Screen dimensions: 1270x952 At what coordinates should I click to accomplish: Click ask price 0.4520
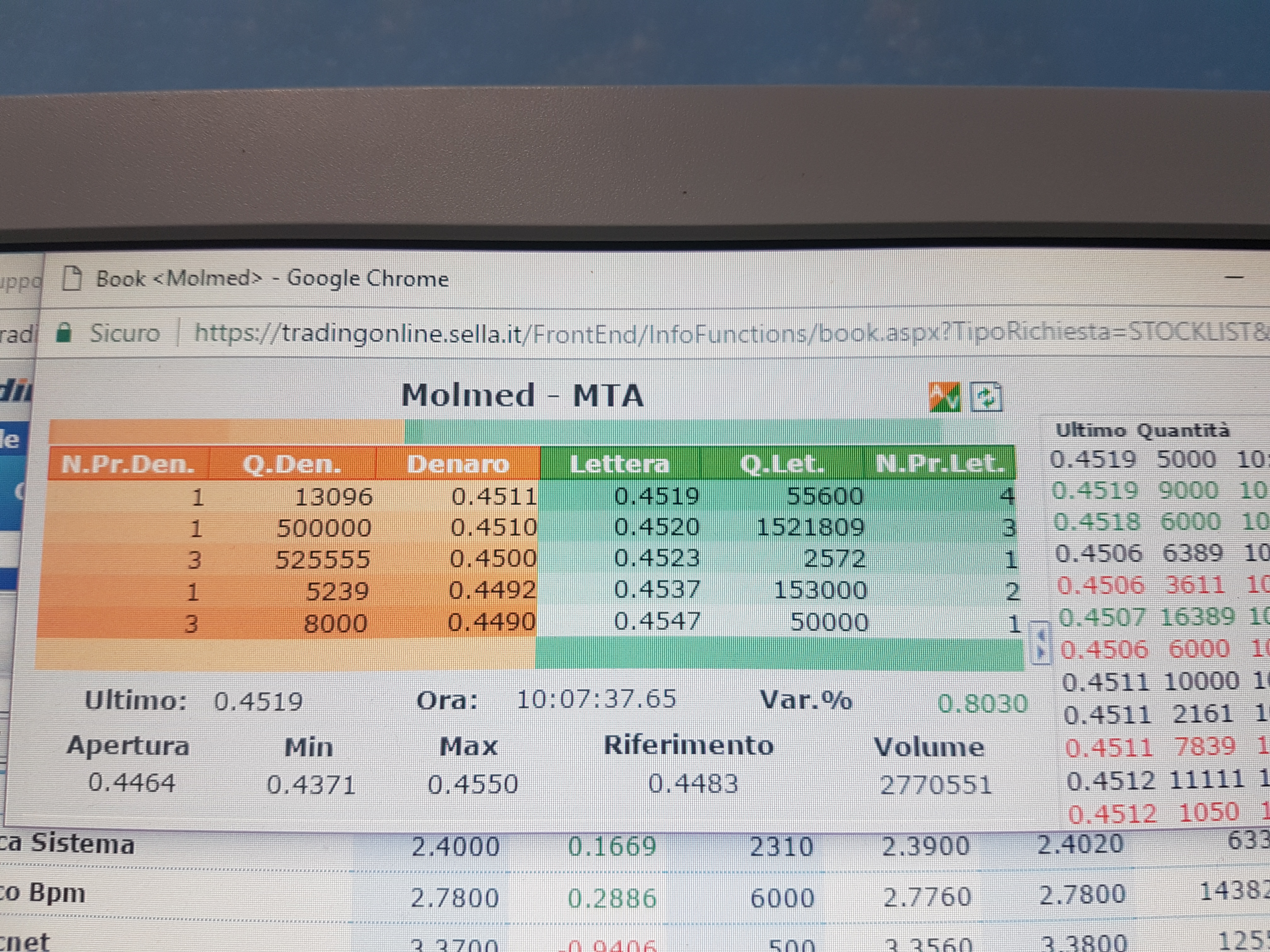tap(656, 527)
